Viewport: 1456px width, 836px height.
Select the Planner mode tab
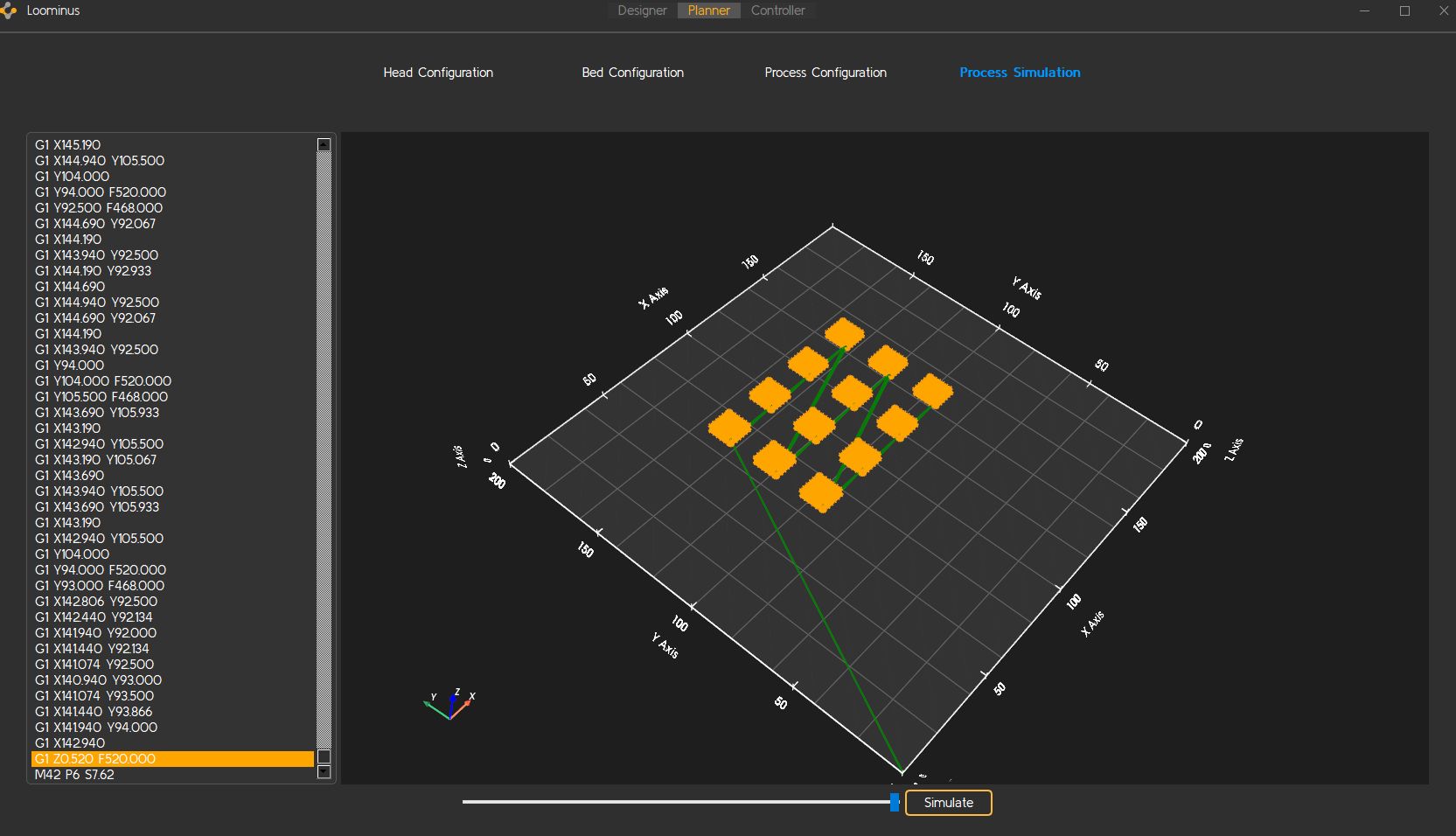[708, 10]
